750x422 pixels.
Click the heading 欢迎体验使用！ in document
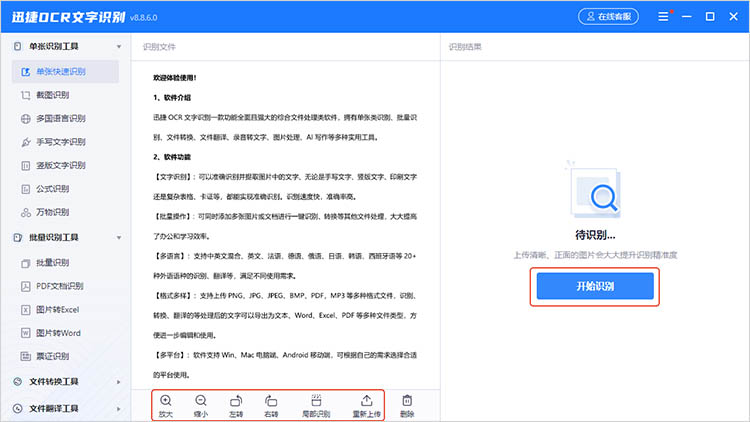click(175, 78)
